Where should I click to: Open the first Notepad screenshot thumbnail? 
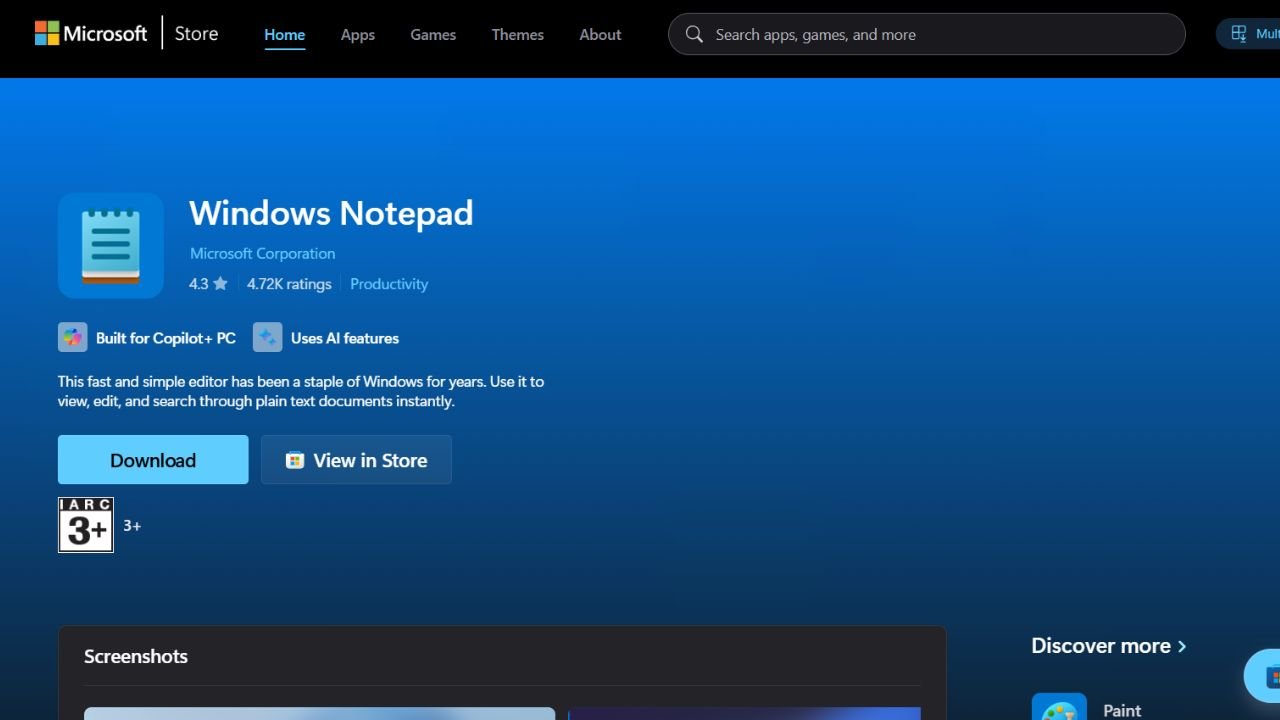pyautogui.click(x=320, y=714)
